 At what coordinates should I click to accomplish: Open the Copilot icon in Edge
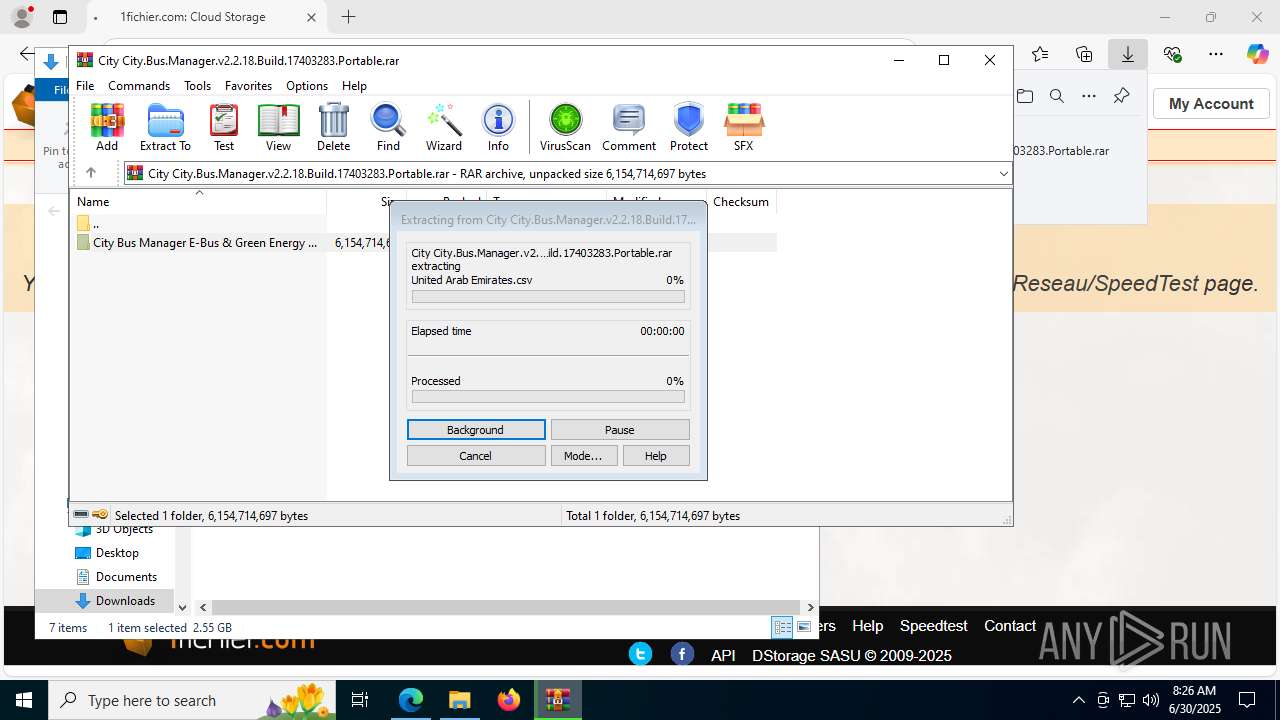point(1257,54)
